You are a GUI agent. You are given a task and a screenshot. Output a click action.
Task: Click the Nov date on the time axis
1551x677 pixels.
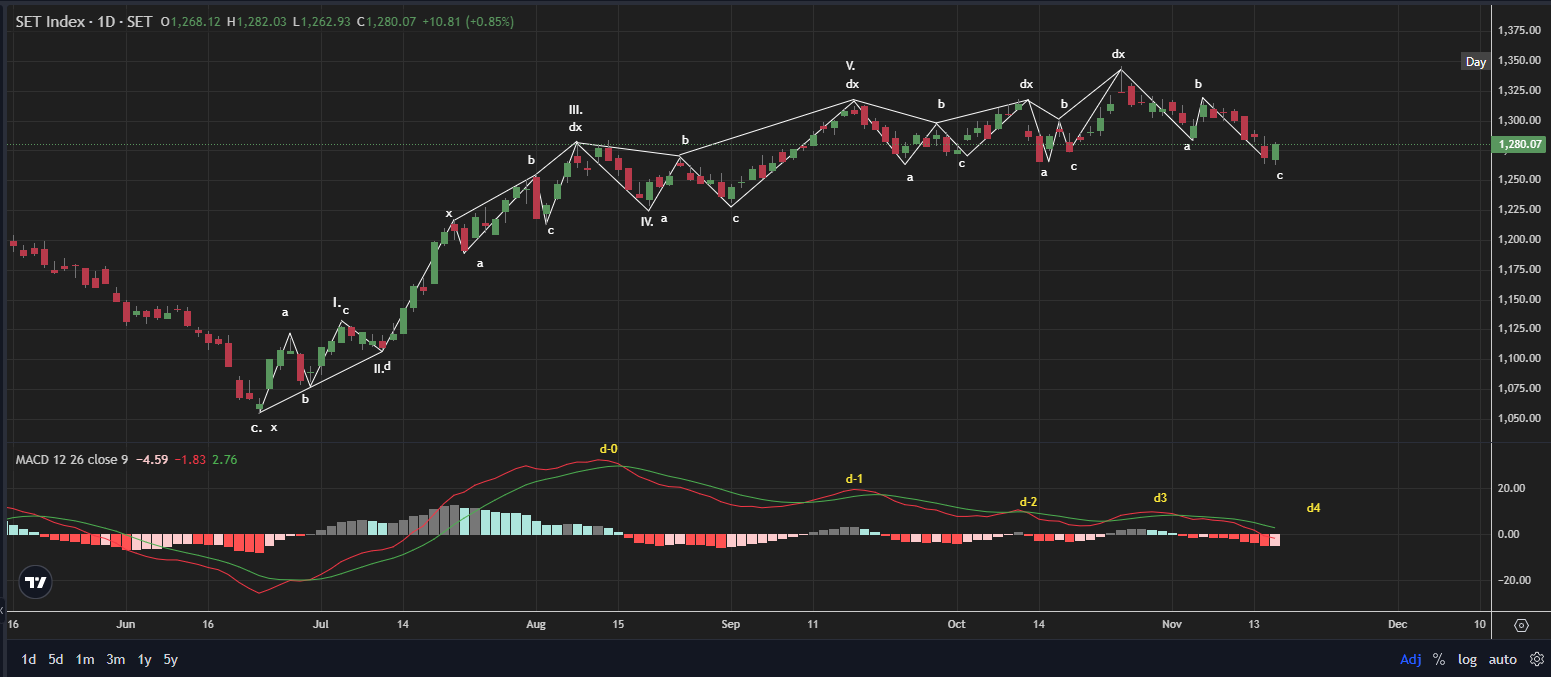pos(1172,624)
